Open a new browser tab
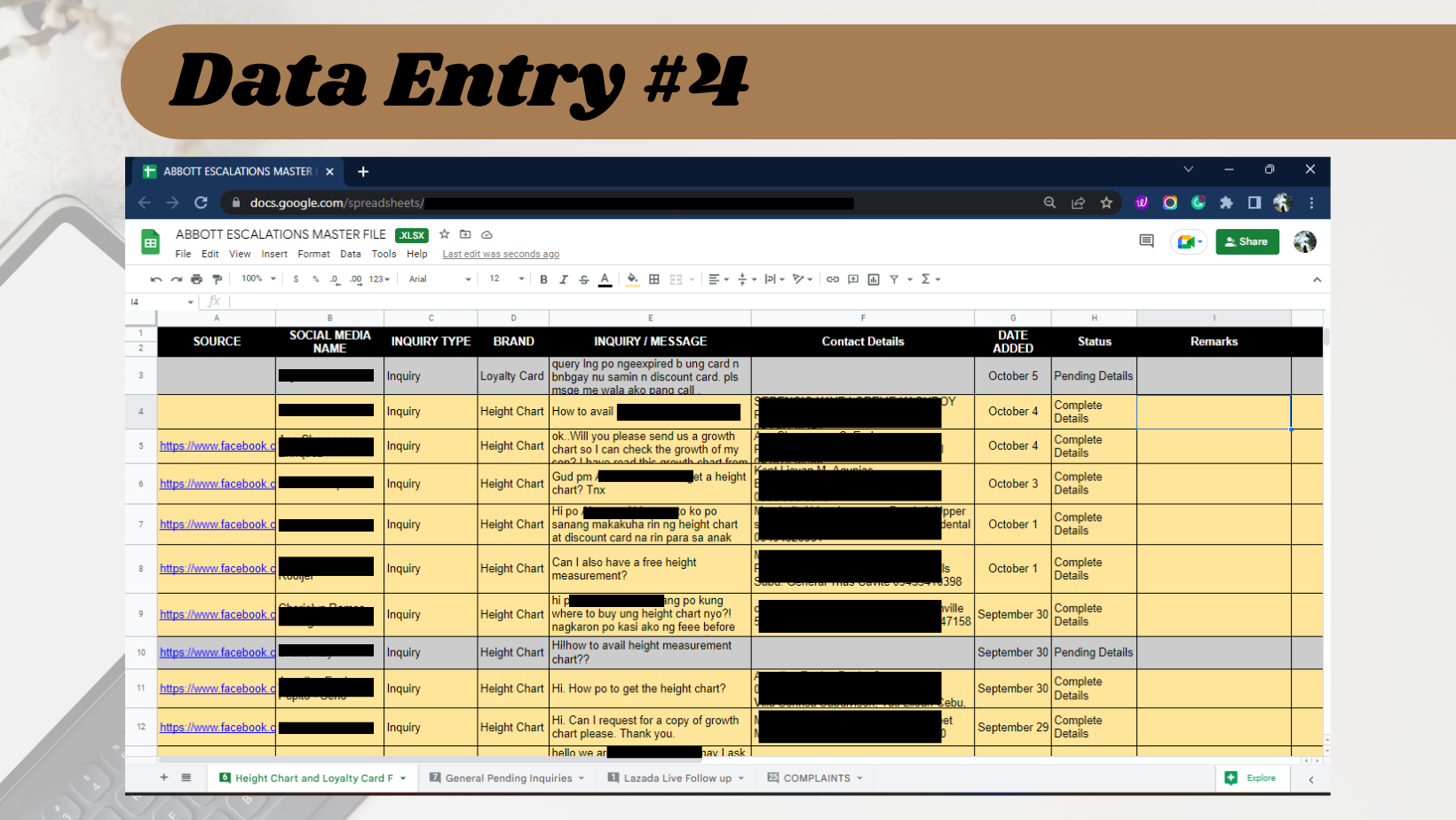Viewport: 1456px width, 820px height. (363, 171)
